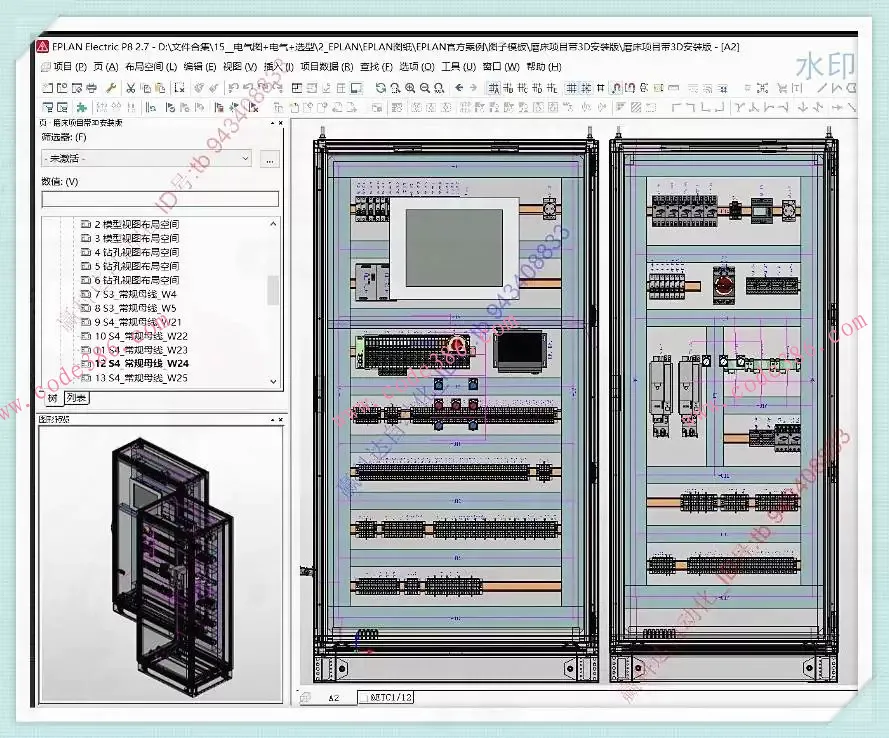Click the green puzzle piece icon
The image size is (889, 738).
pyautogui.click(x=82, y=107)
